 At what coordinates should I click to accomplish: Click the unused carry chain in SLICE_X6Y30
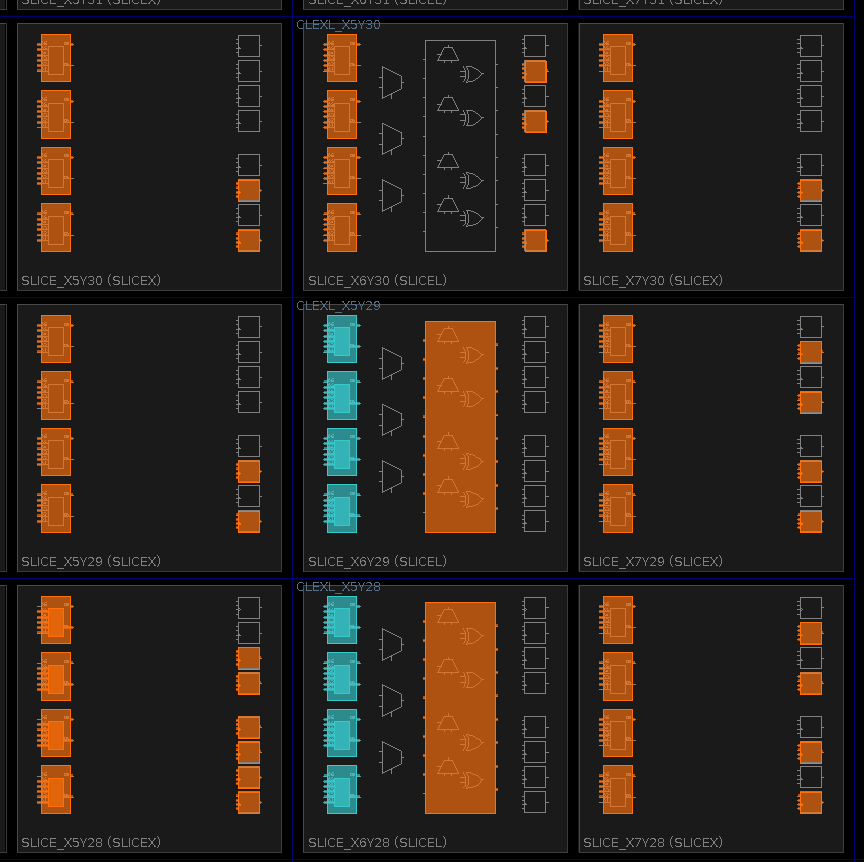point(460,146)
